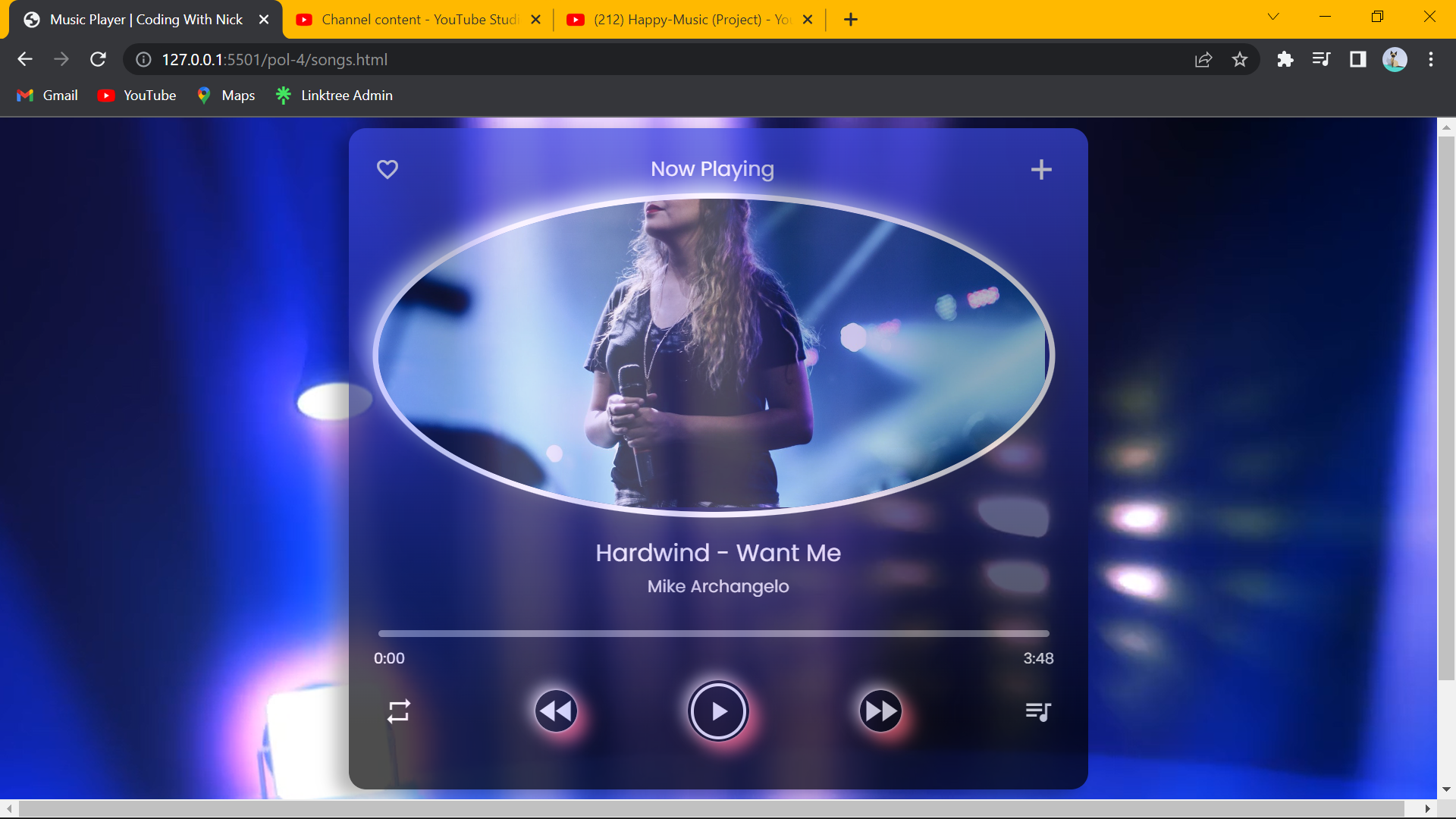The height and width of the screenshot is (819, 1456).
Task: Click the song progress bar
Action: coord(713,633)
